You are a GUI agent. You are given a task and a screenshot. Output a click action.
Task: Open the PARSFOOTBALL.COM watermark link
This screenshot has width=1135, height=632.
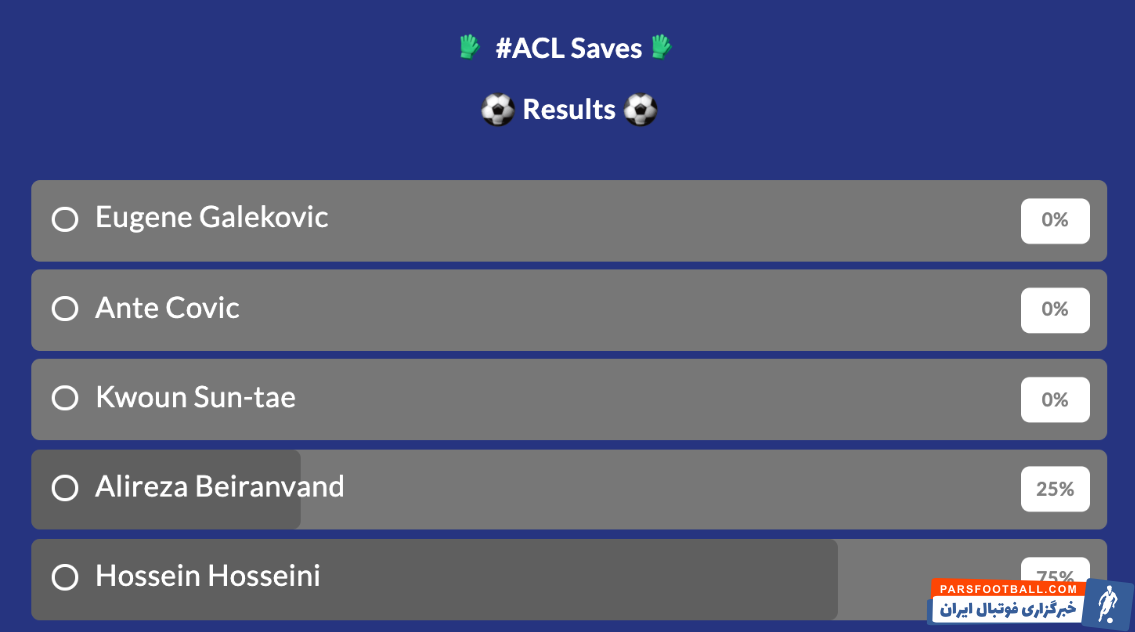1008,589
